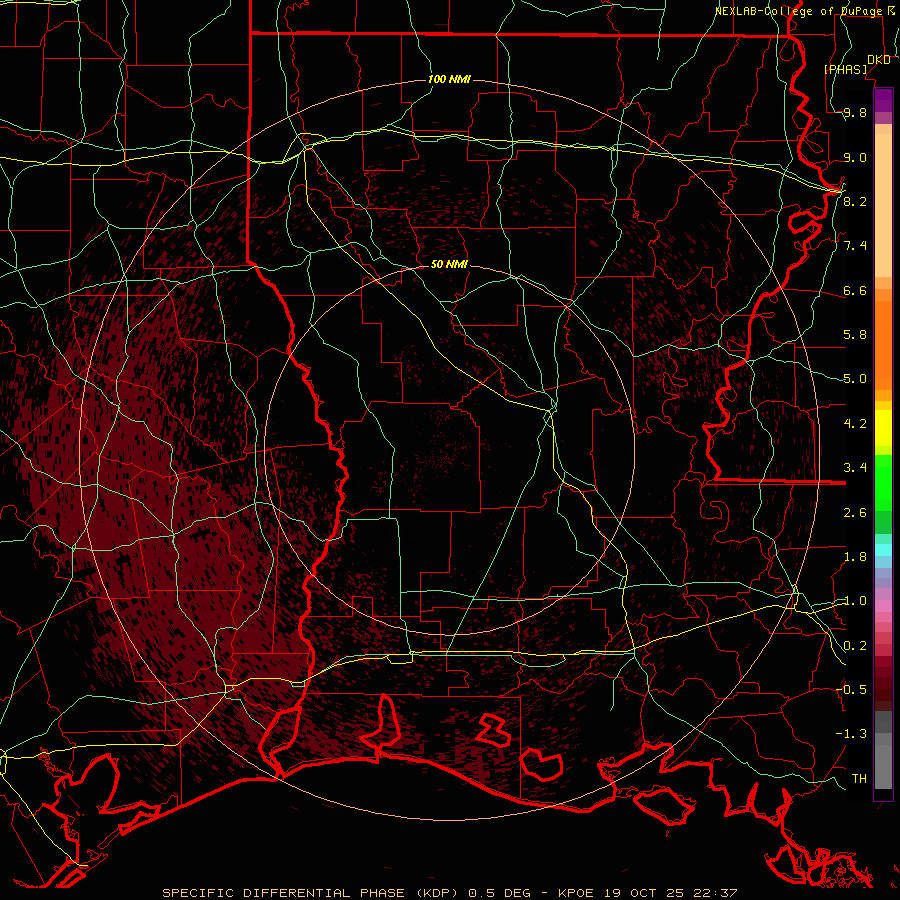Select the 0.2 value on the scale
Image resolution: width=900 pixels, height=900 pixels.
[x=855, y=646]
